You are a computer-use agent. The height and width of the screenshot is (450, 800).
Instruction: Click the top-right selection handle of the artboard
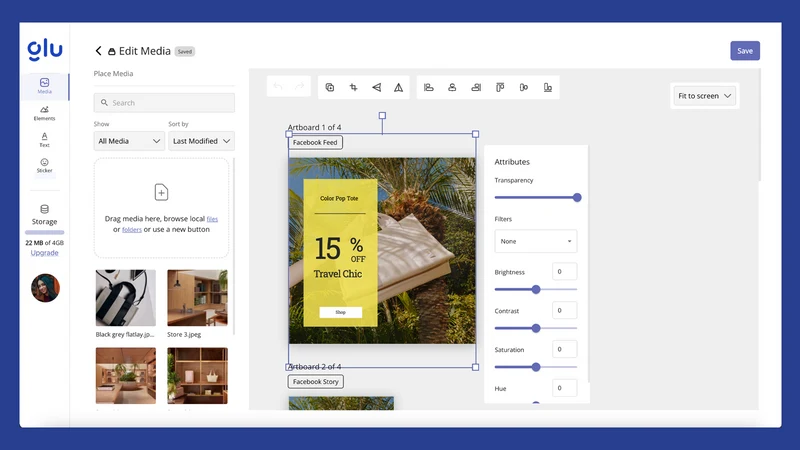click(x=476, y=134)
